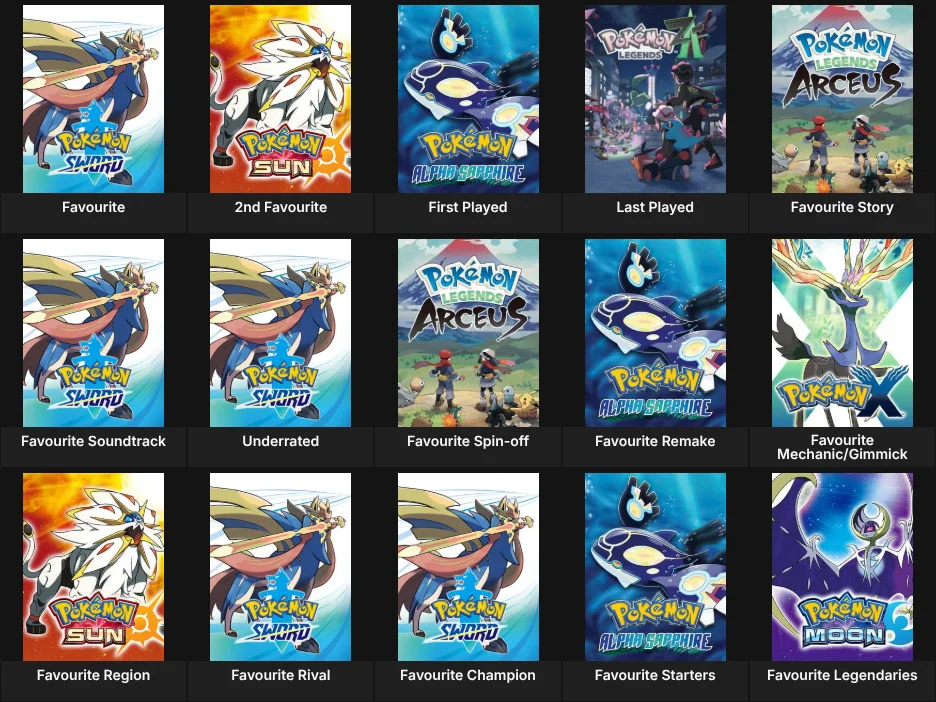Select the Legends Arceus cover above Favourite Story

coord(842,99)
